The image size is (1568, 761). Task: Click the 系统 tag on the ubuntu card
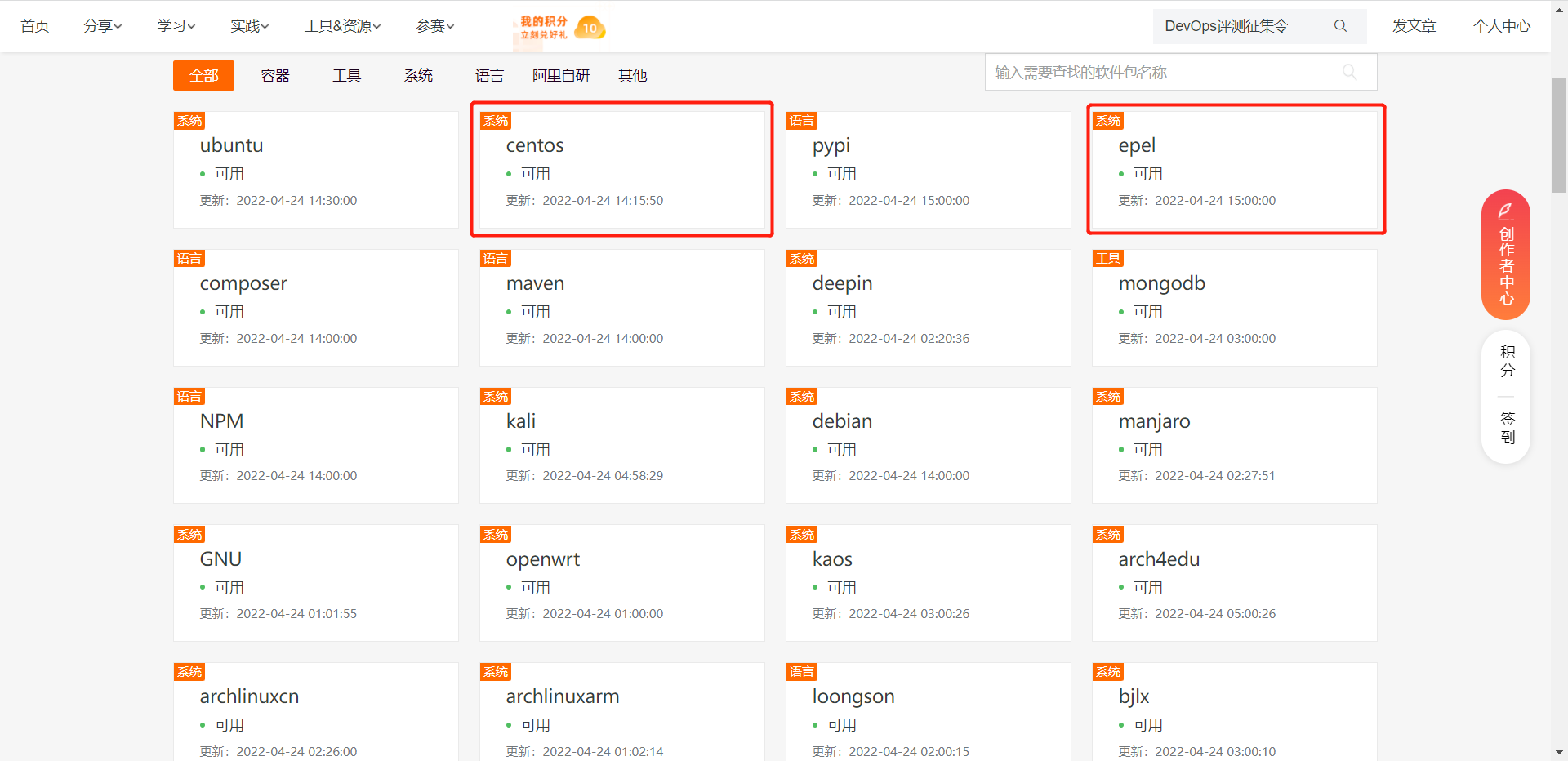(189, 121)
